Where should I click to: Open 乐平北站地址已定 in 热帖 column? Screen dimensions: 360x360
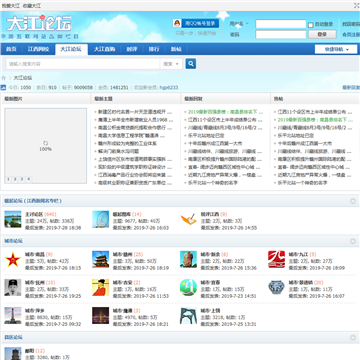296,136
